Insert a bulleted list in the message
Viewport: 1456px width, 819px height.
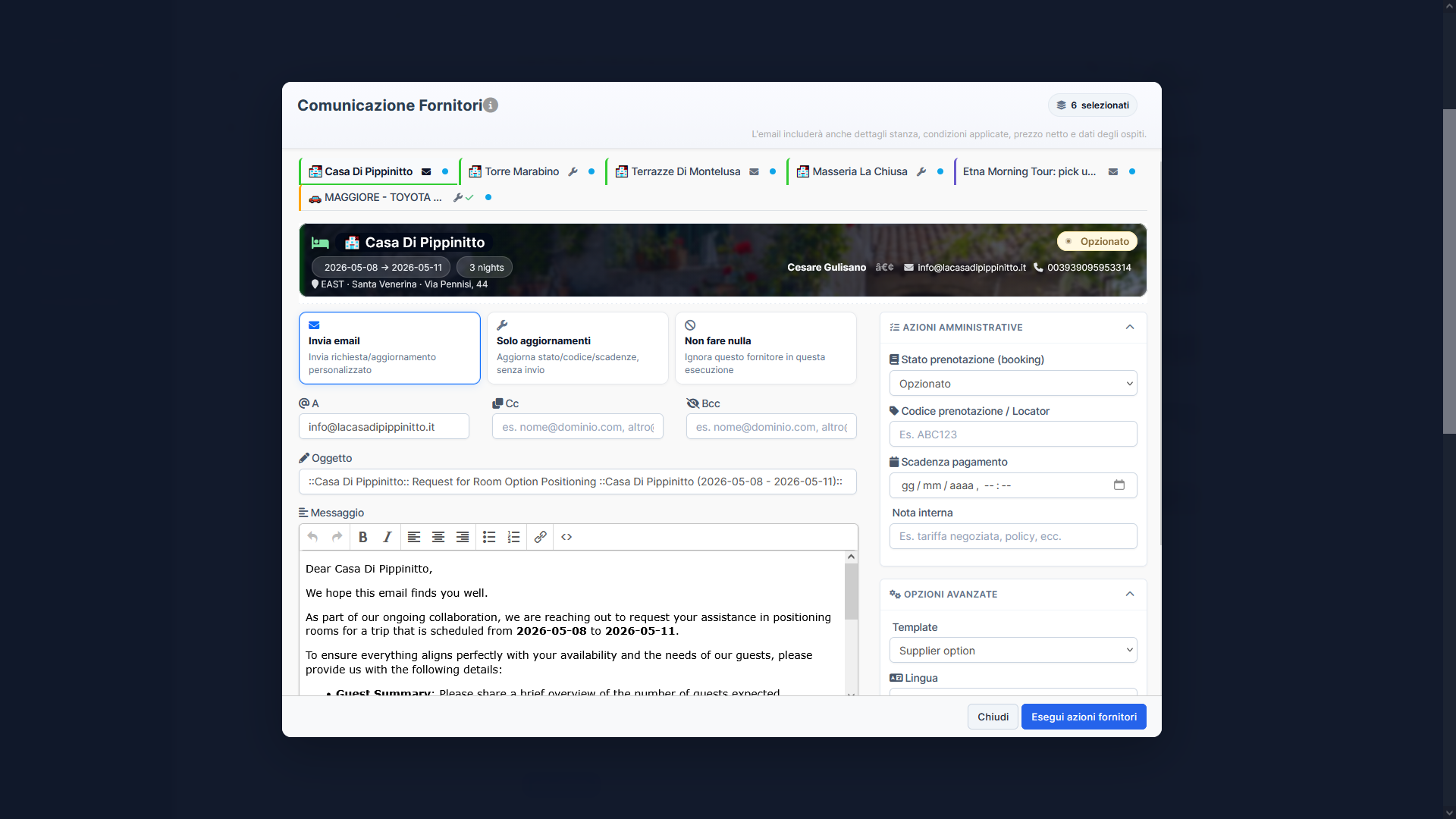coord(489,537)
